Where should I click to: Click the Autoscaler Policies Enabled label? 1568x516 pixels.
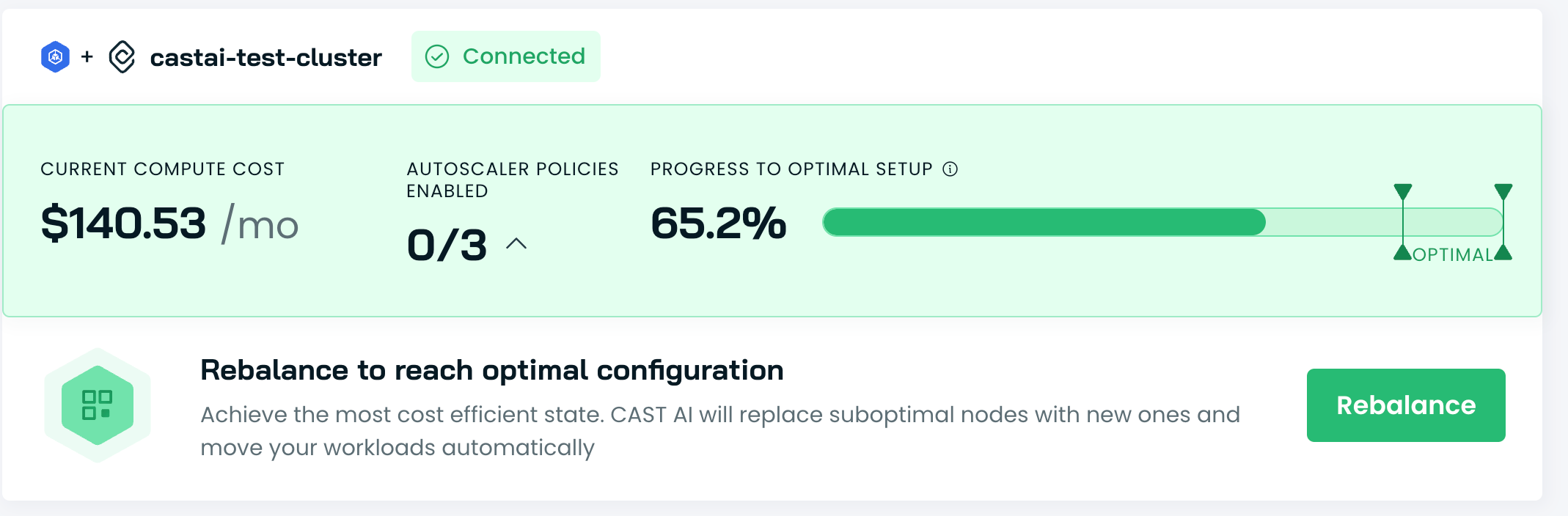tap(512, 180)
